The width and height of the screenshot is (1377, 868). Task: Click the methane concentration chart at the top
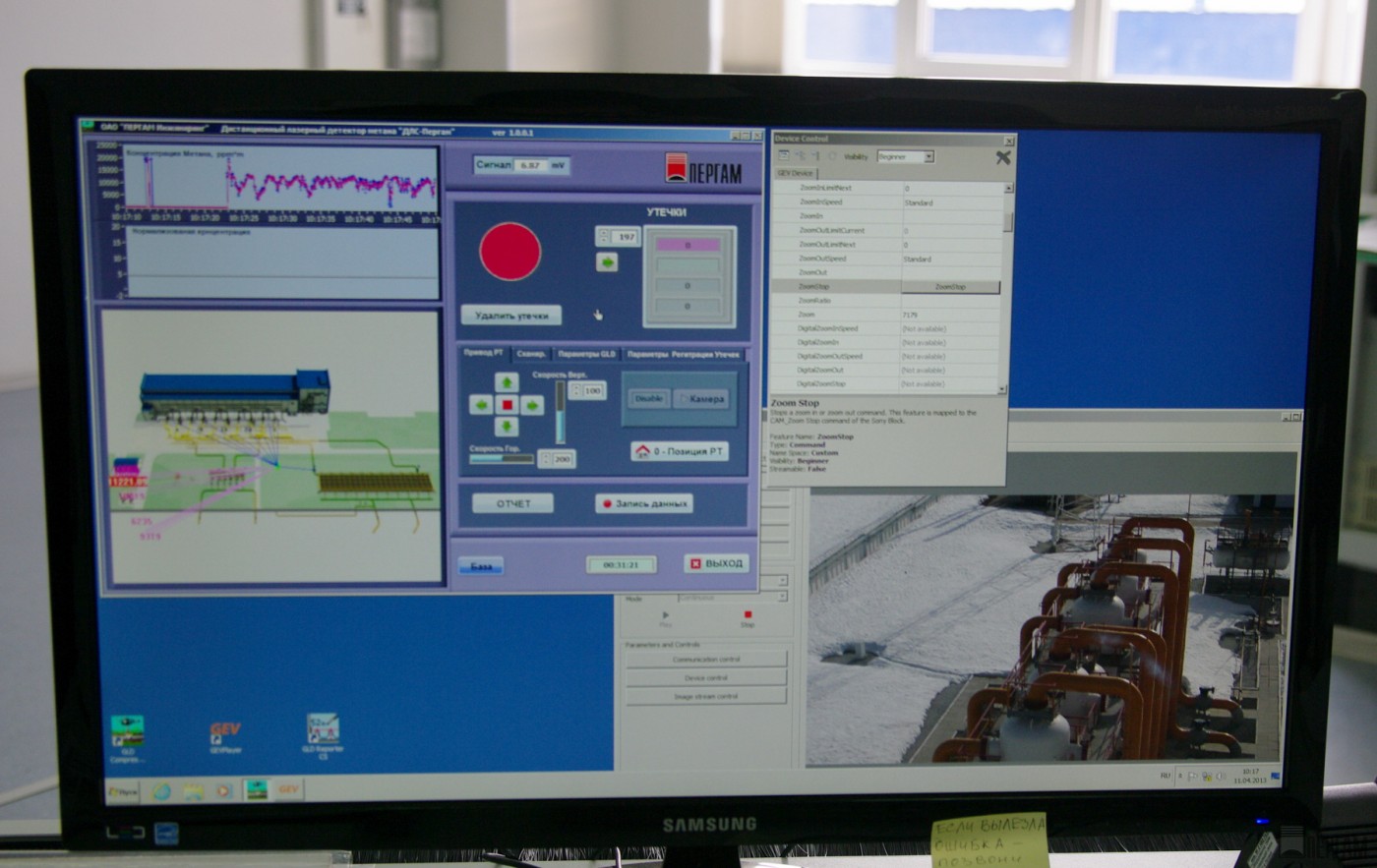click(x=280, y=177)
